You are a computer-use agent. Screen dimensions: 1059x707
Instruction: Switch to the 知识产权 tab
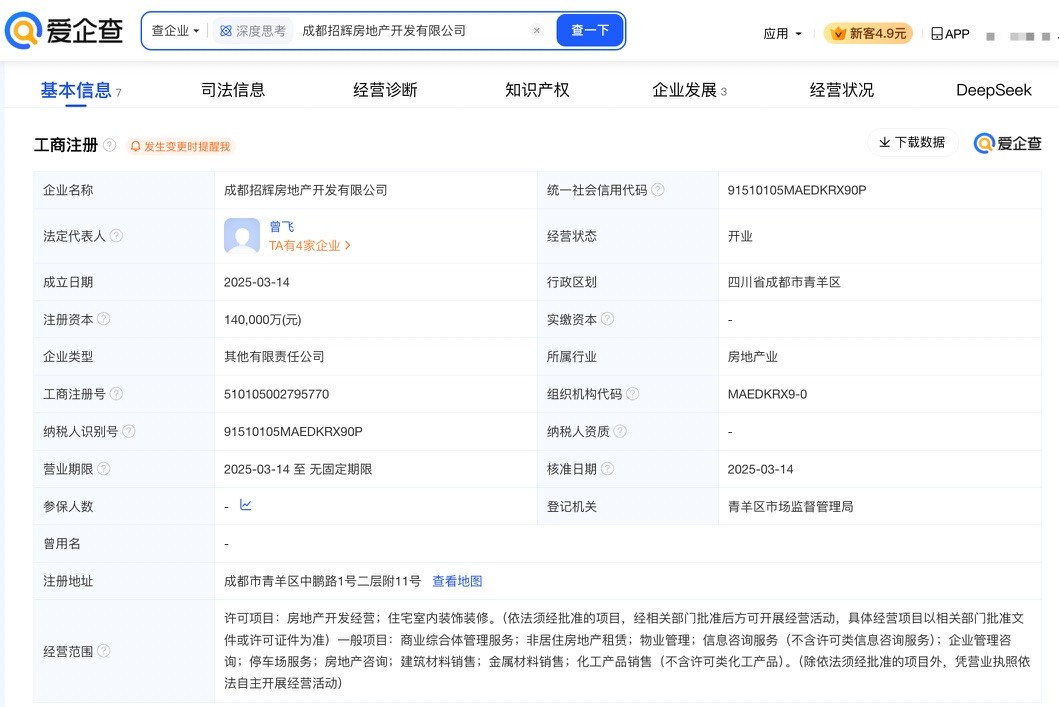(x=537, y=90)
